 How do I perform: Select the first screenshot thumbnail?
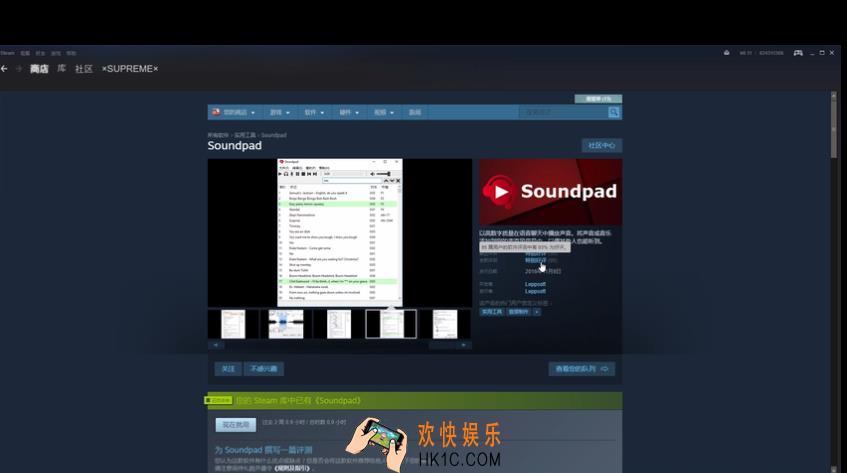click(233, 324)
